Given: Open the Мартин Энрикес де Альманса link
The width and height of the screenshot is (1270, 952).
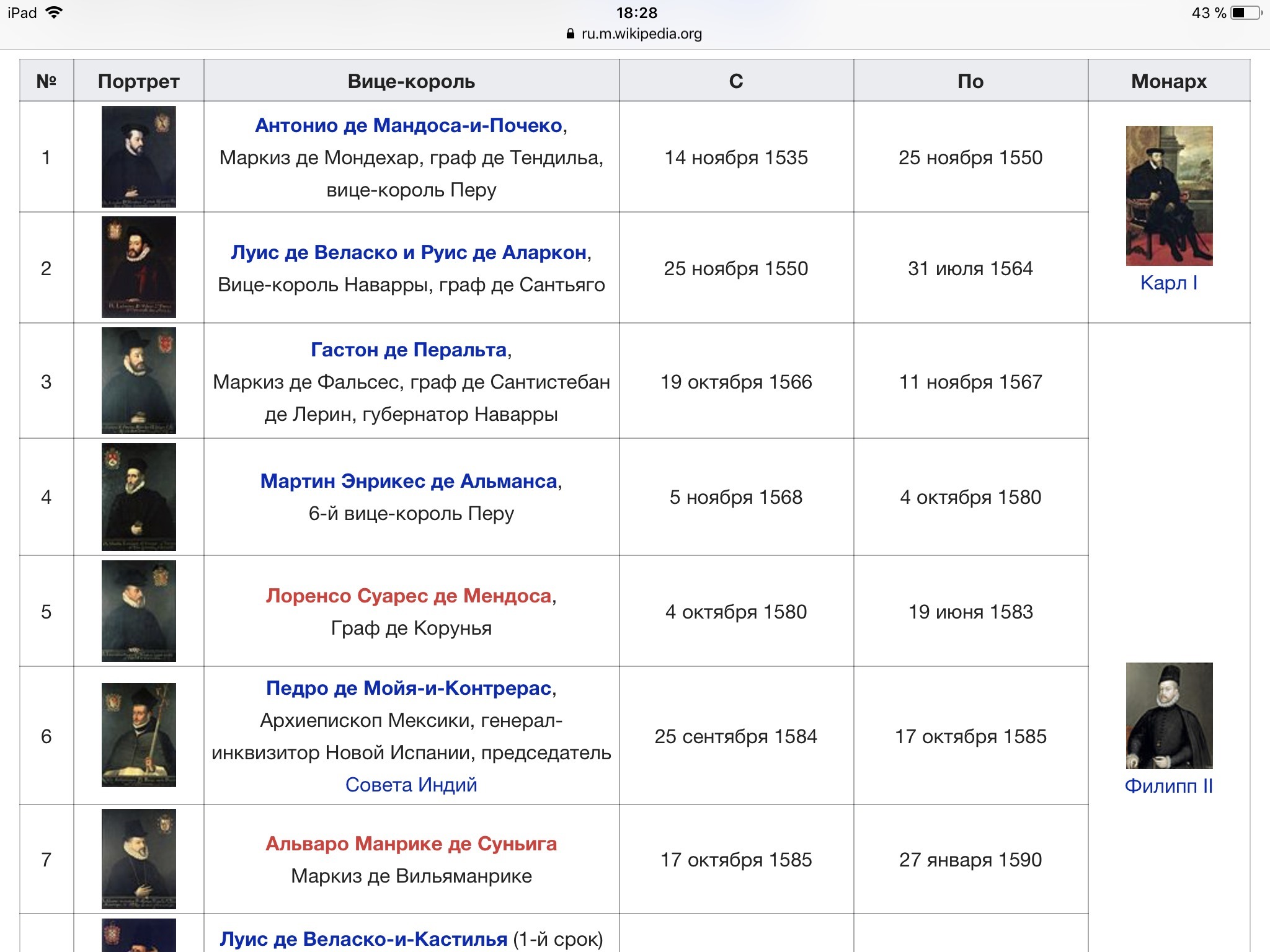Looking at the screenshot, I should click(x=409, y=481).
